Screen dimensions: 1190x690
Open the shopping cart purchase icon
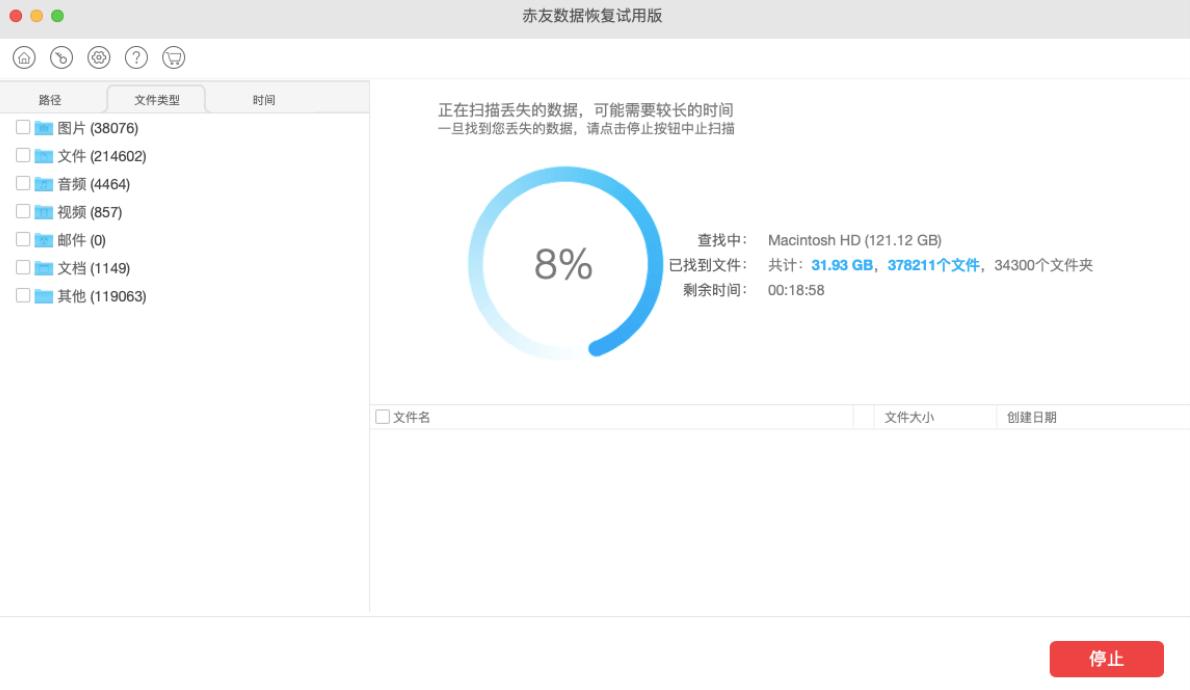(x=174, y=58)
